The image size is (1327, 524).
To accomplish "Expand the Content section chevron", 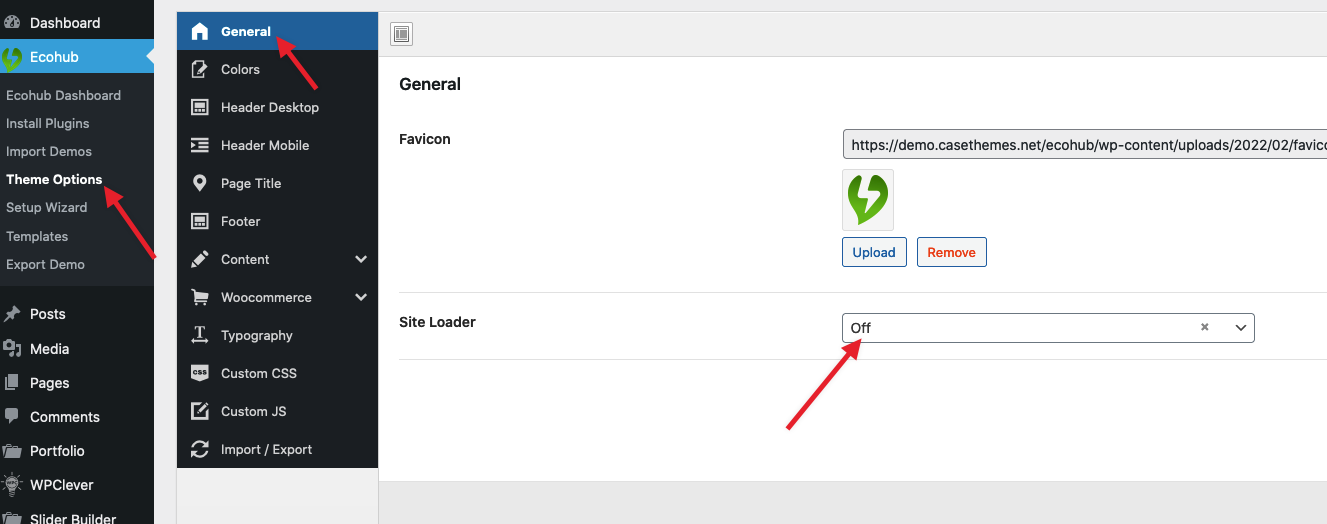I will coord(361,259).
